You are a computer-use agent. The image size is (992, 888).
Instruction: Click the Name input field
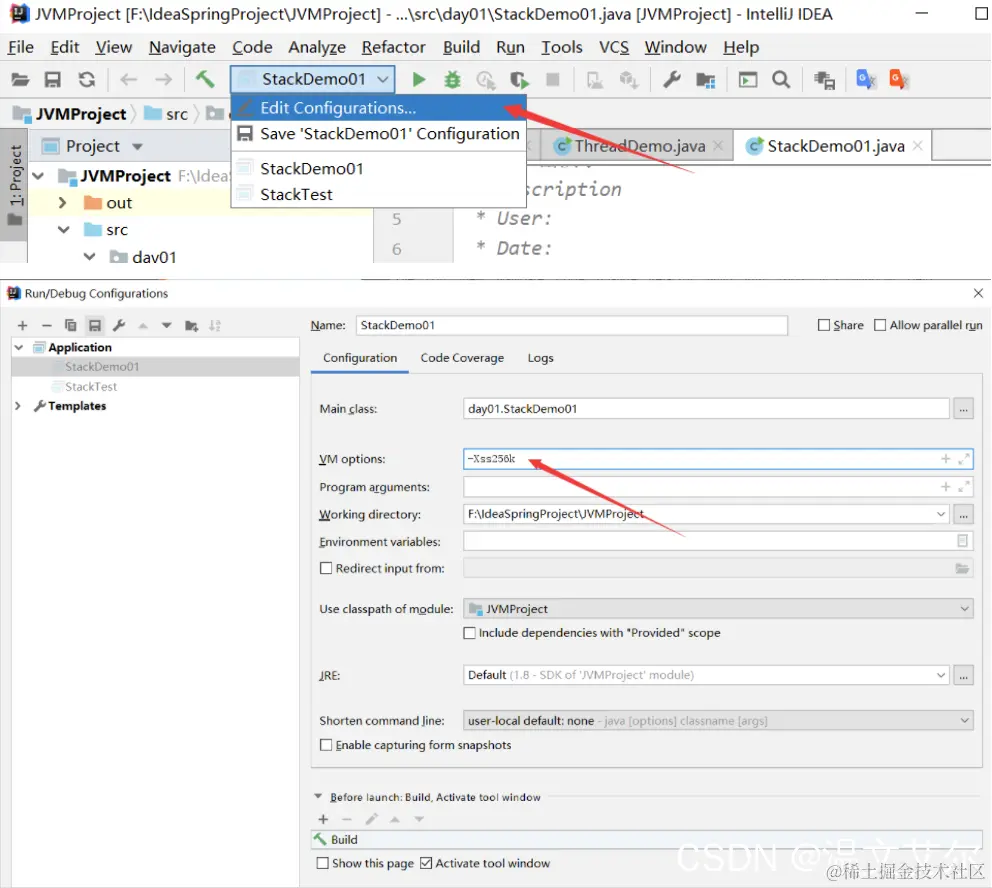click(x=571, y=325)
